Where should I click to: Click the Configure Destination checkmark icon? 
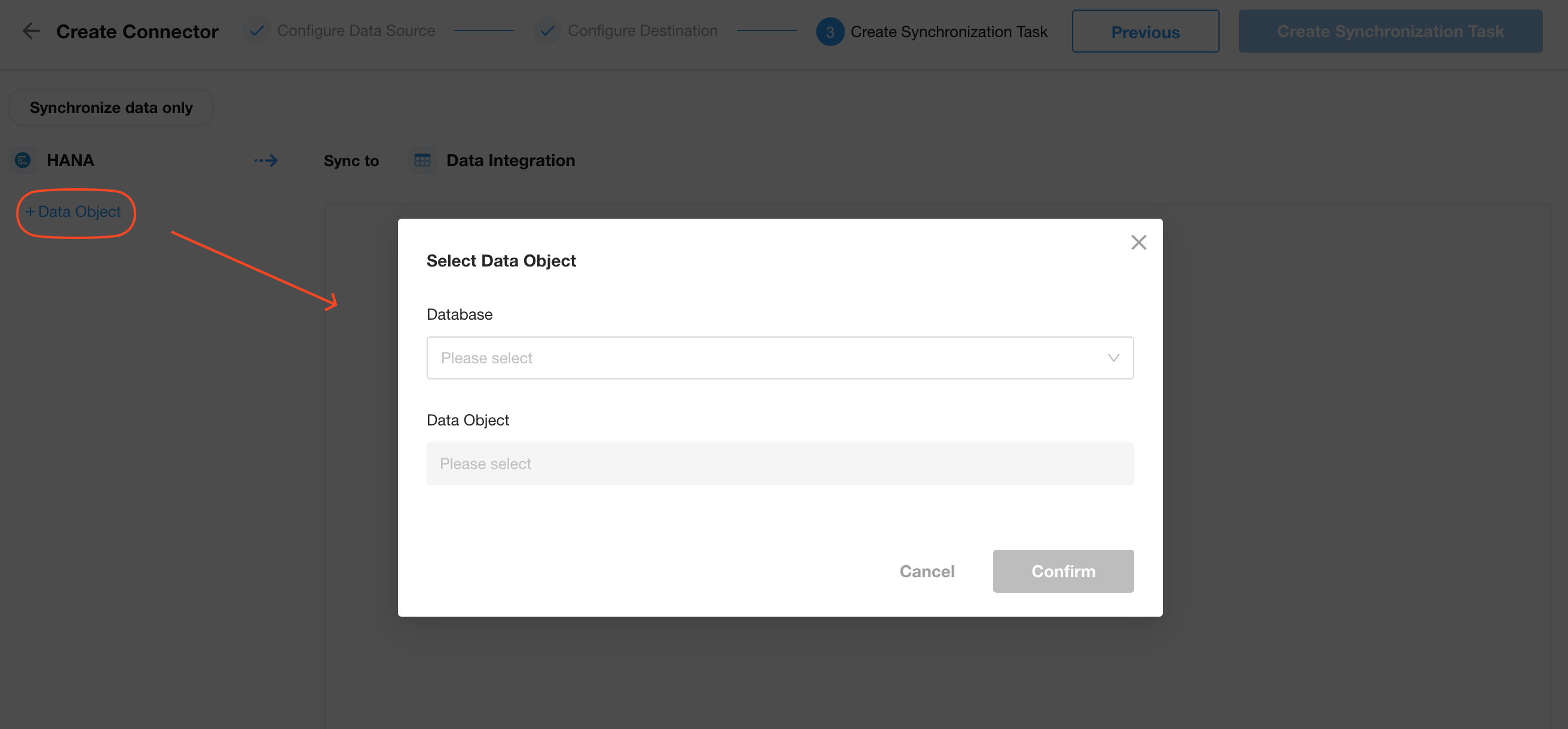(547, 30)
